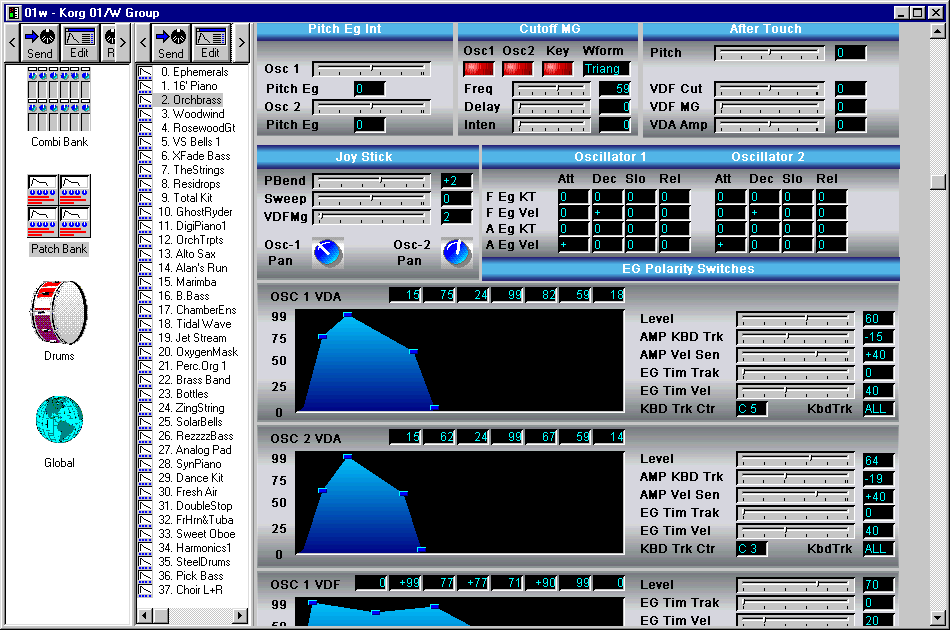Shift the left toolbar with left arrow
Screen dimensions: 950x630
pyautogui.click(x=12, y=42)
